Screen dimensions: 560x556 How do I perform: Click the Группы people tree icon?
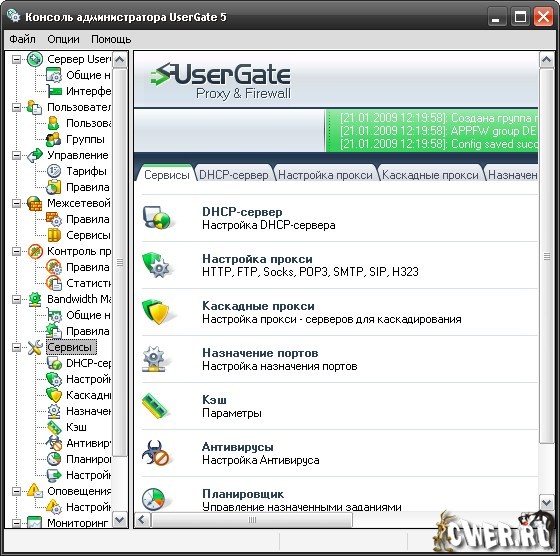click(x=54, y=139)
